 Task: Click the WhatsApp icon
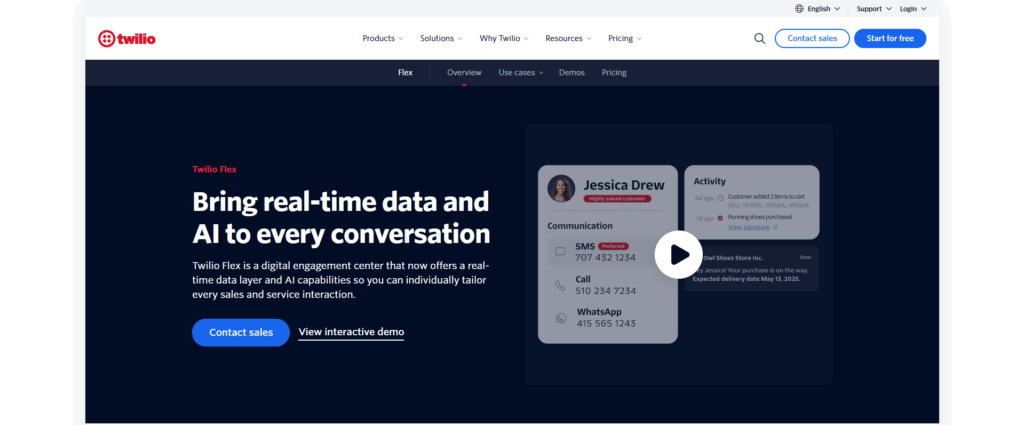point(560,318)
